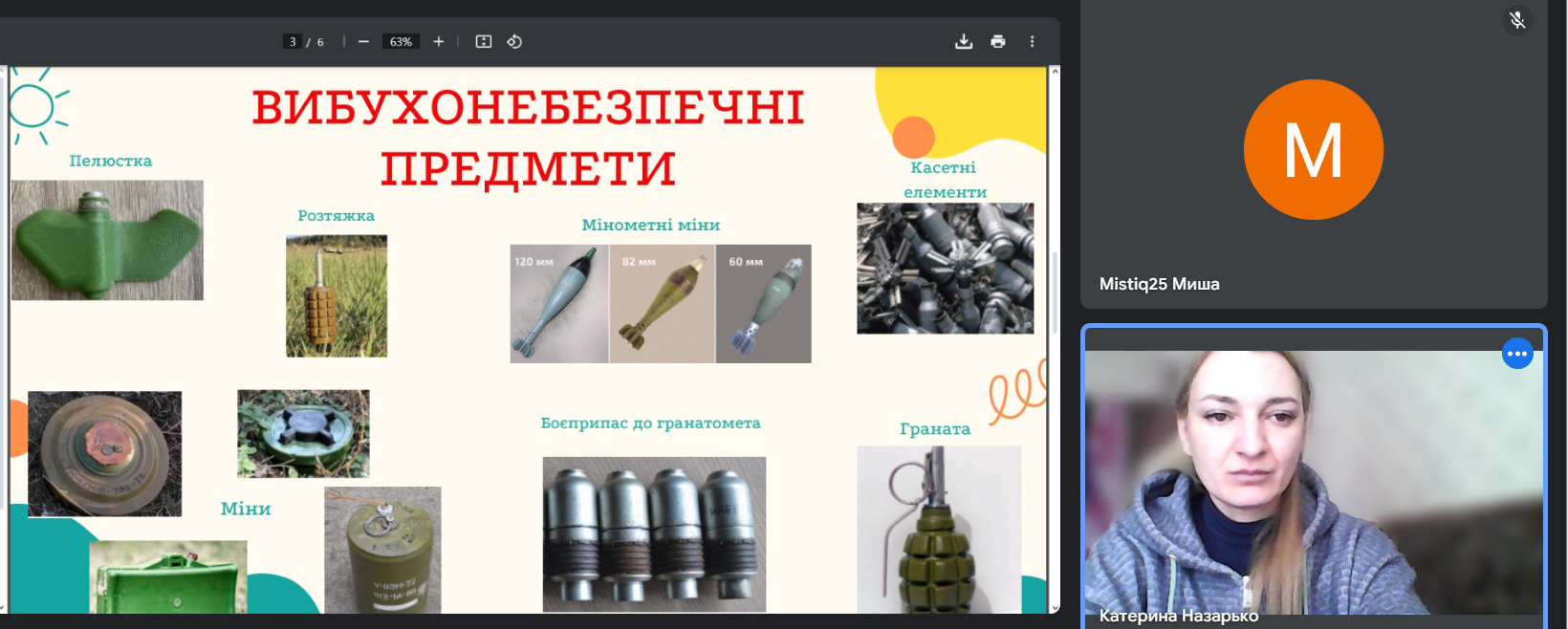Click the Пелюстка mine image

click(x=107, y=240)
